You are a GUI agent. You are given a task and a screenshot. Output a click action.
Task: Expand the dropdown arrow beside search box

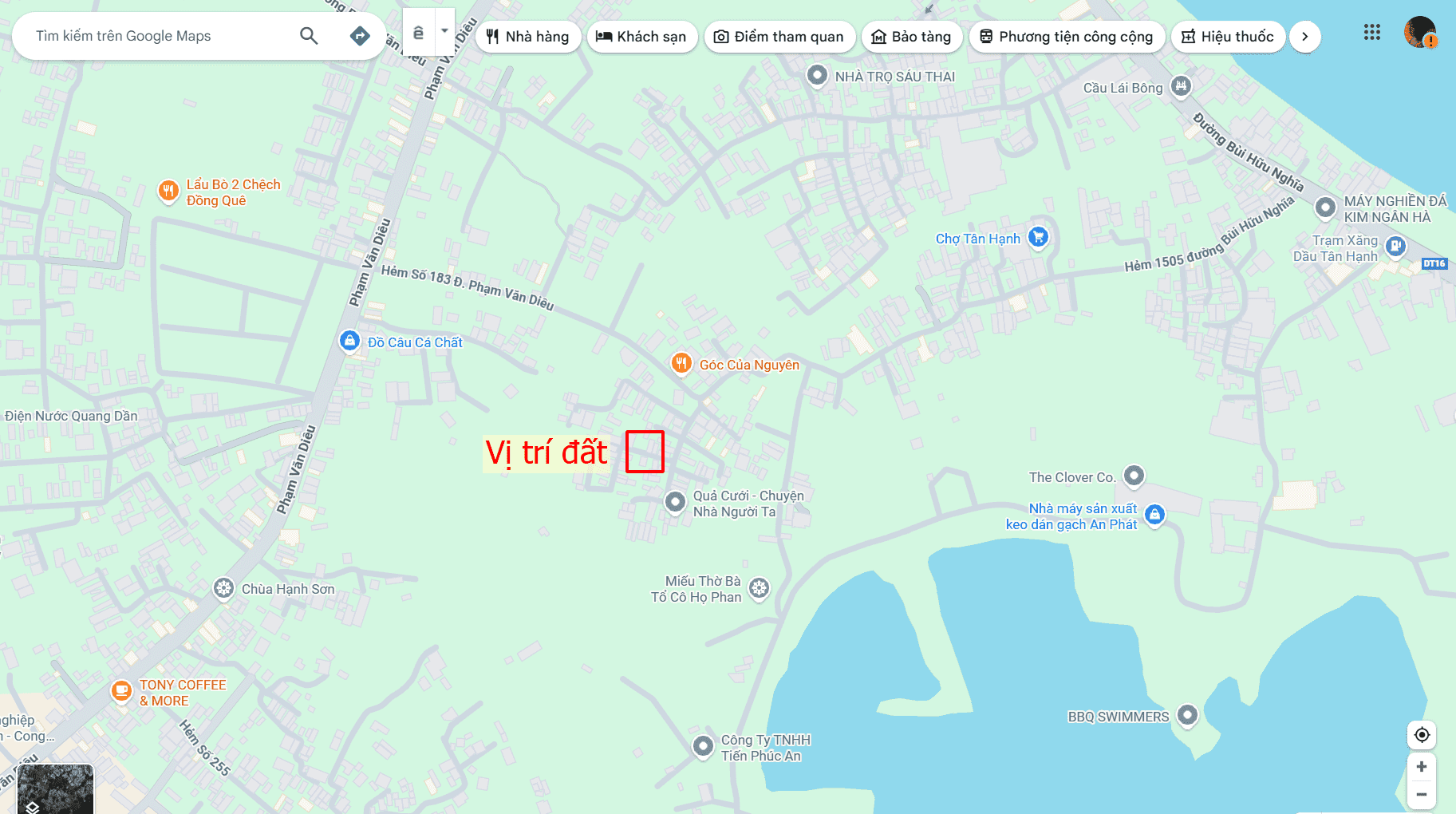click(444, 32)
